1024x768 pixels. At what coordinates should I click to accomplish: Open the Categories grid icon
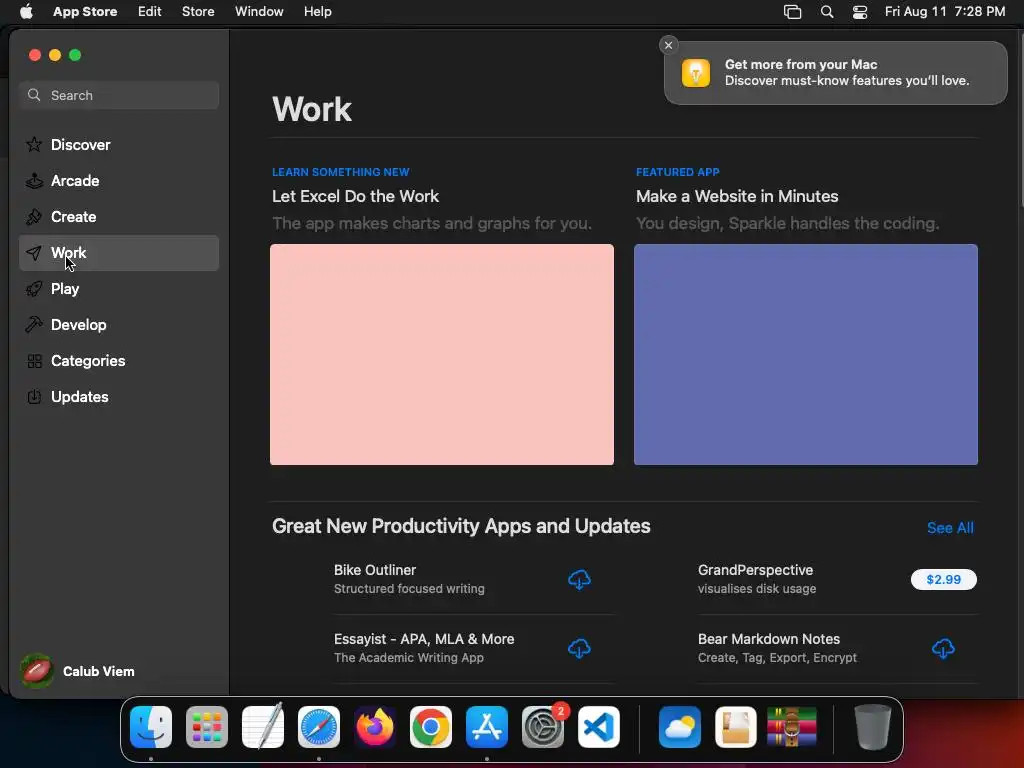[34, 360]
